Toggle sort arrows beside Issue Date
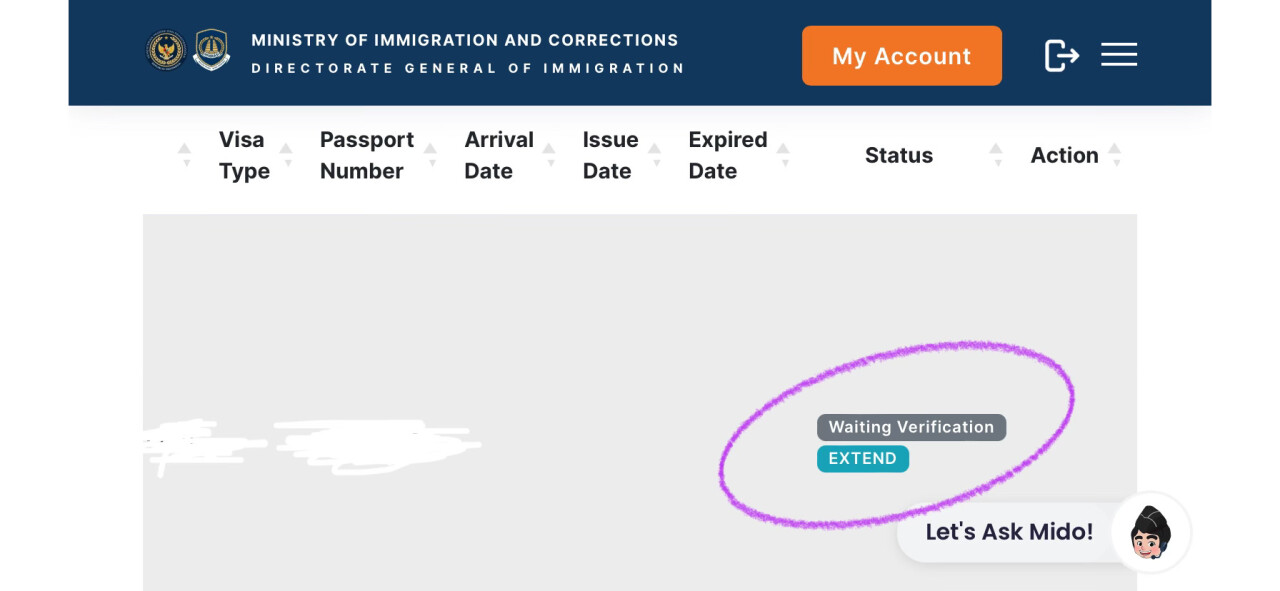The height and width of the screenshot is (591, 1280). 655,155
